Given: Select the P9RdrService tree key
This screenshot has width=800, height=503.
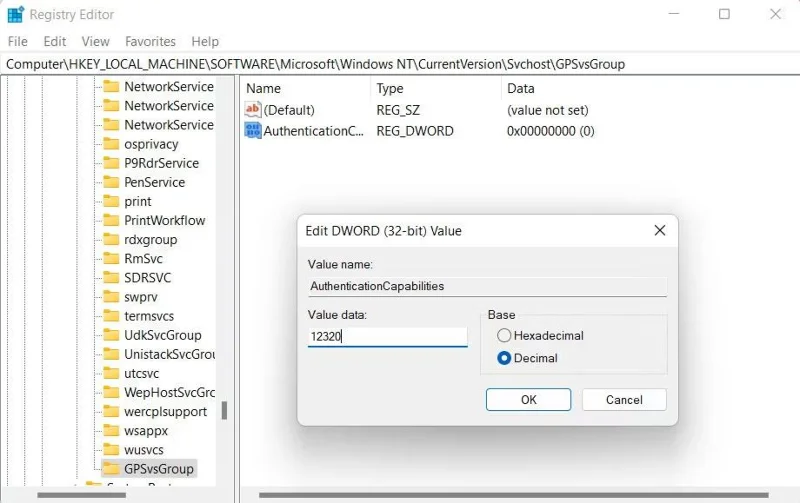Looking at the screenshot, I should 161,163.
